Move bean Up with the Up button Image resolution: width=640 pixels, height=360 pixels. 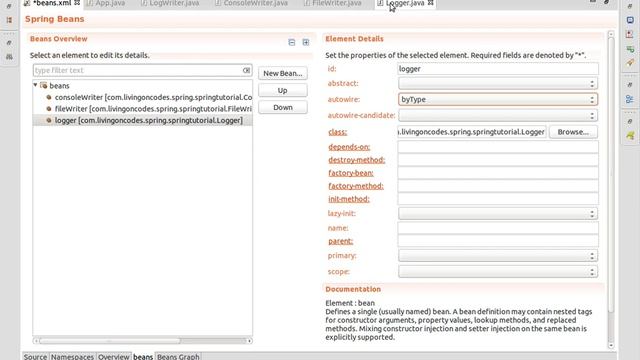click(283, 90)
